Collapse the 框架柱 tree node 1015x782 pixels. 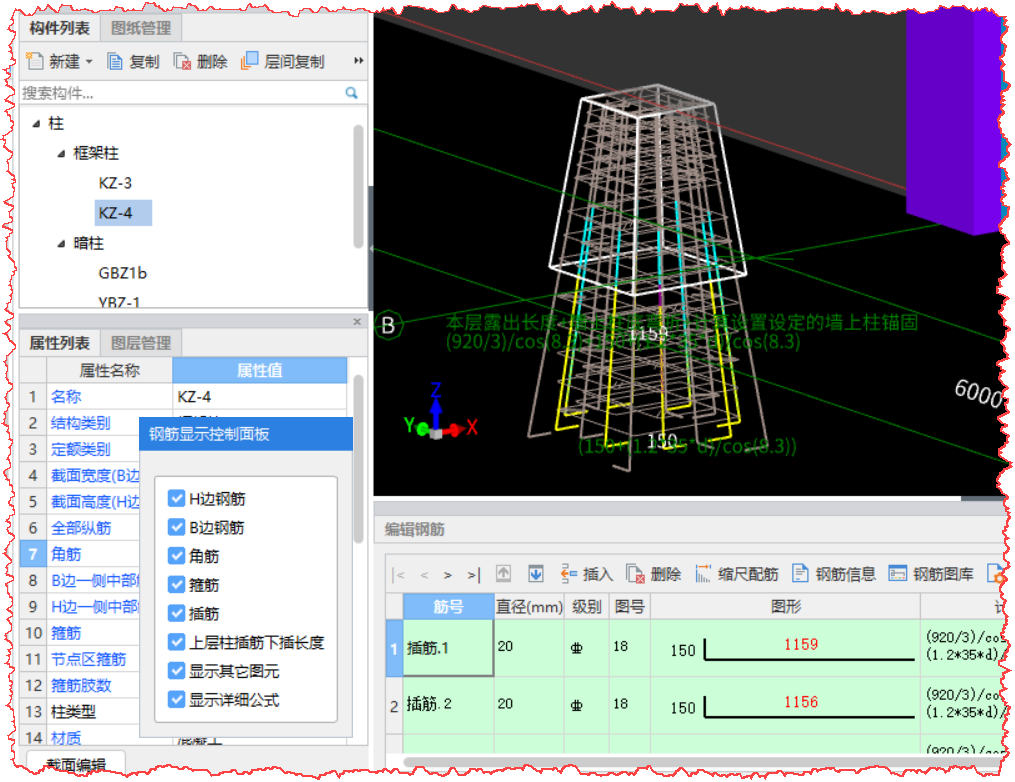(61, 153)
